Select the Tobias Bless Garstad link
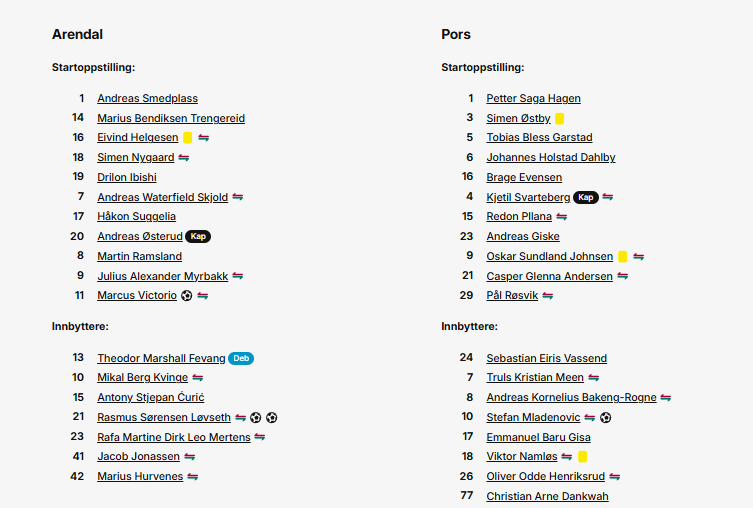Image resolution: width=753 pixels, height=508 pixels. 539,137
